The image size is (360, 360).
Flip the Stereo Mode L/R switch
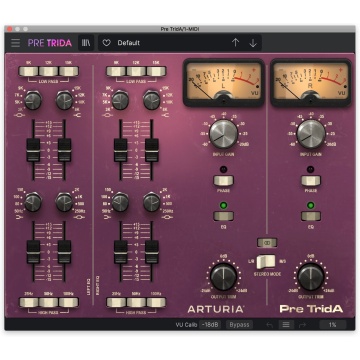267,262
